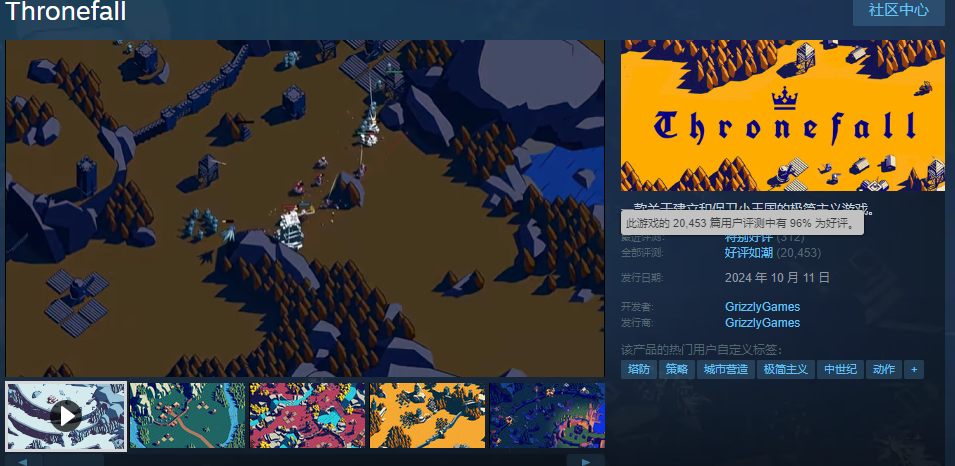Image resolution: width=955 pixels, height=466 pixels.
Task: Select the 城市营造 tag
Action: 725,369
